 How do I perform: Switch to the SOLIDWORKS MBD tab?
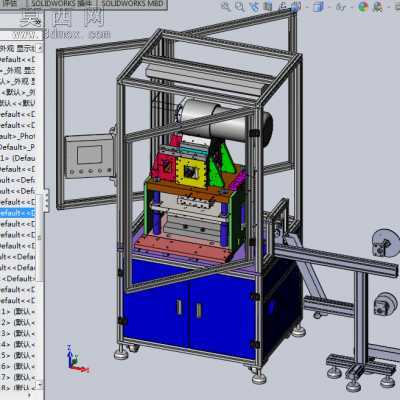(x=132, y=4)
